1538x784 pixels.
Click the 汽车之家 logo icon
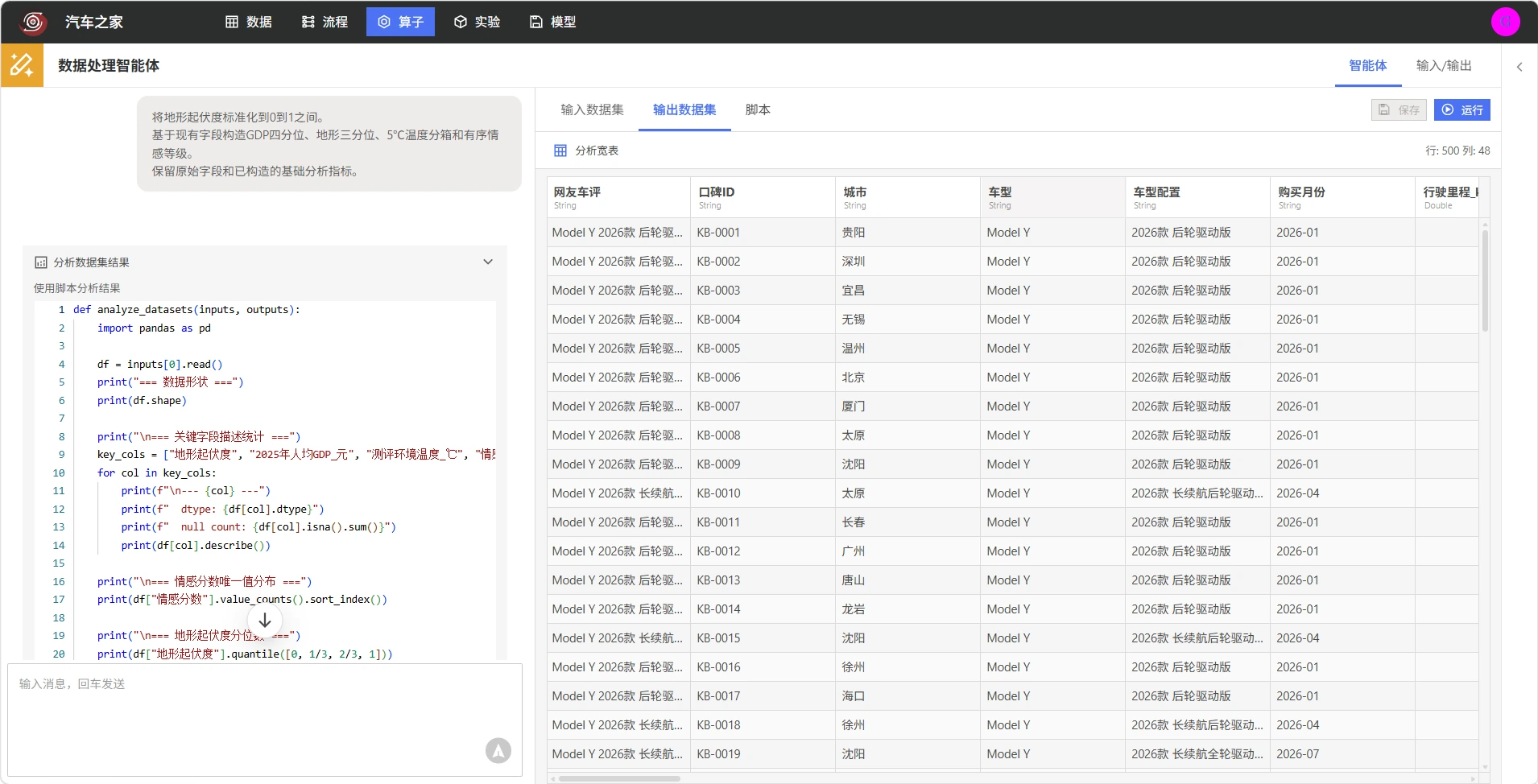pyautogui.click(x=33, y=22)
